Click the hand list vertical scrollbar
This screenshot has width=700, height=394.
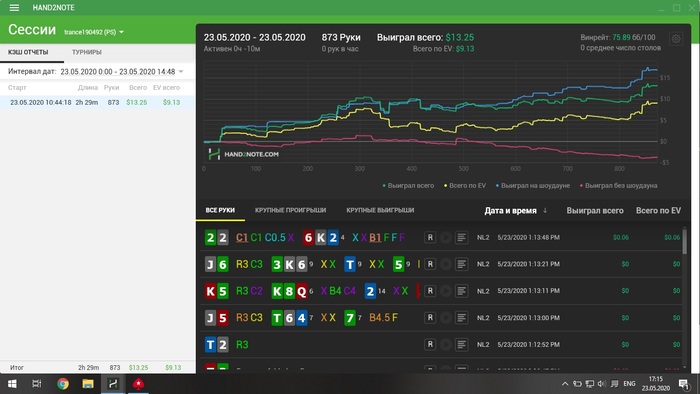(684, 241)
